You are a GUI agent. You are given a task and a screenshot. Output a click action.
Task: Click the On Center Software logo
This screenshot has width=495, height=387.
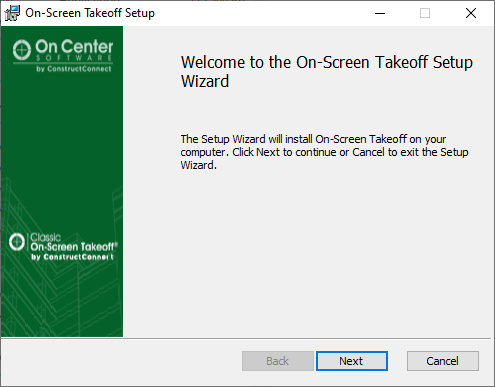click(63, 55)
